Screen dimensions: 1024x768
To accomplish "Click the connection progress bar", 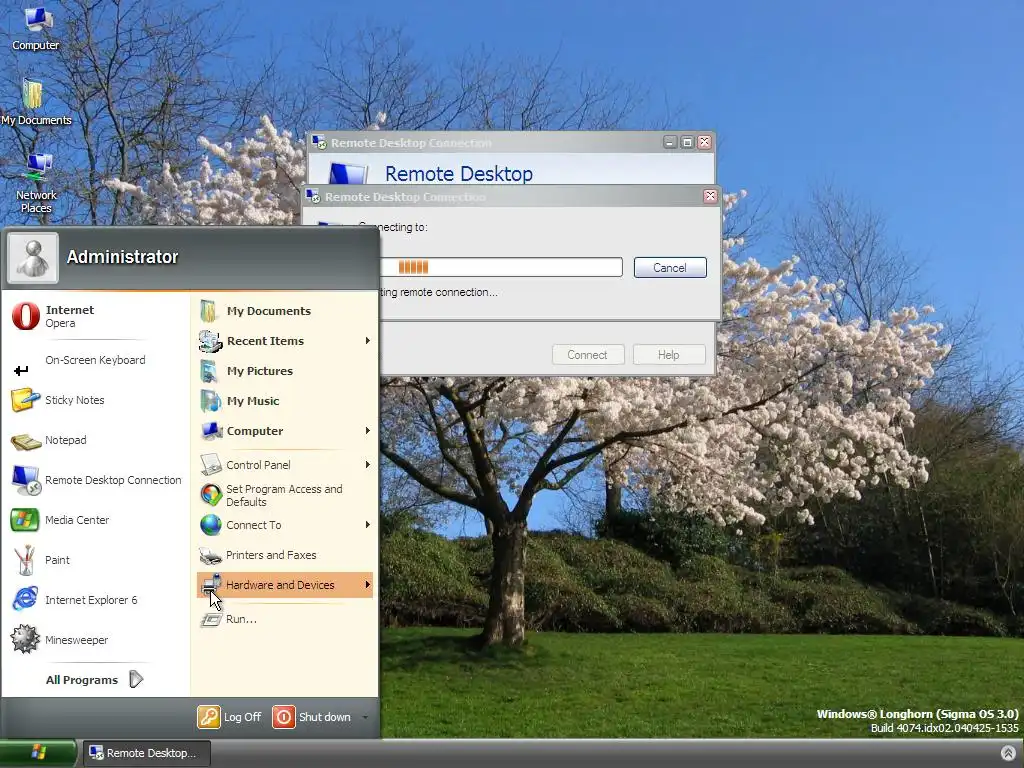I will (501, 267).
